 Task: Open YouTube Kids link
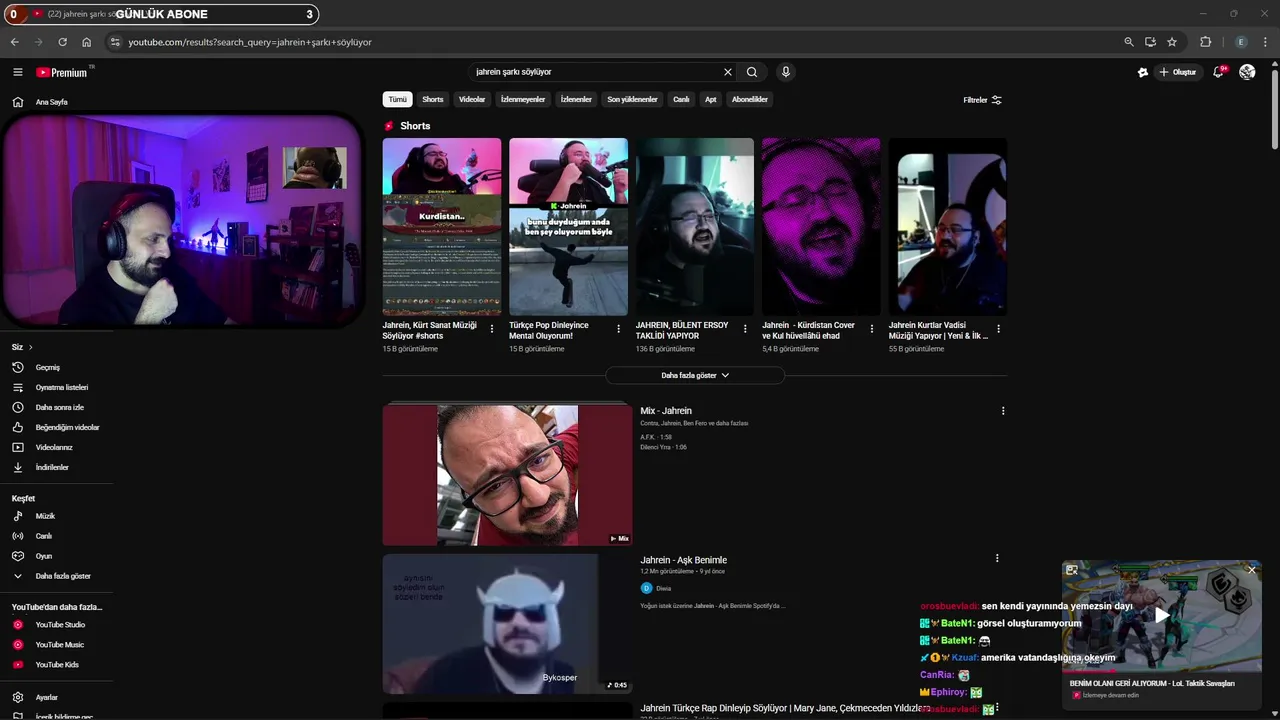pyautogui.click(x=56, y=665)
